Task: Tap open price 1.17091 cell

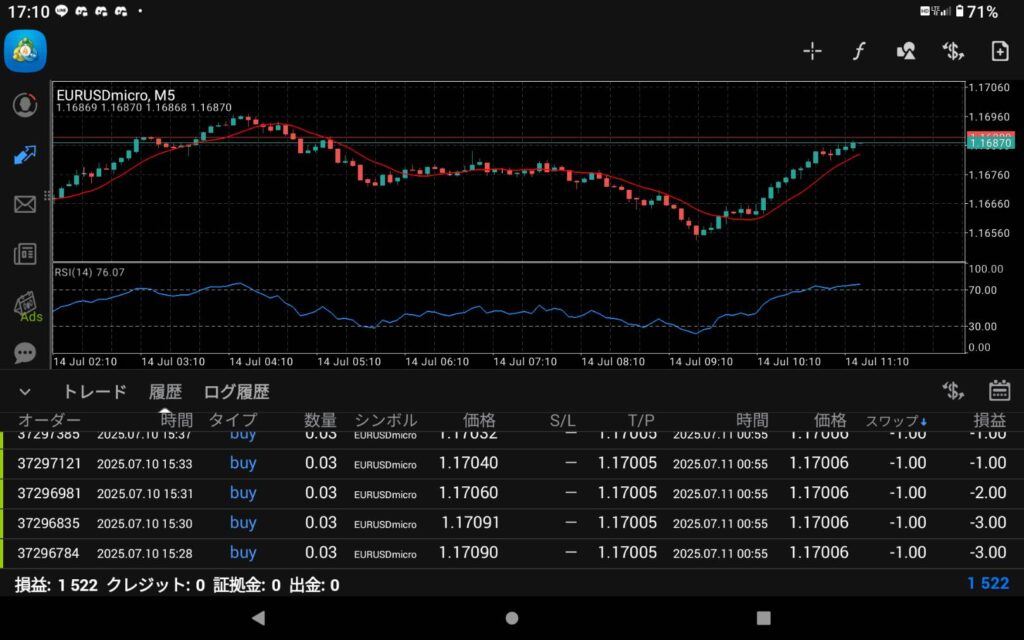Action: tap(470, 523)
